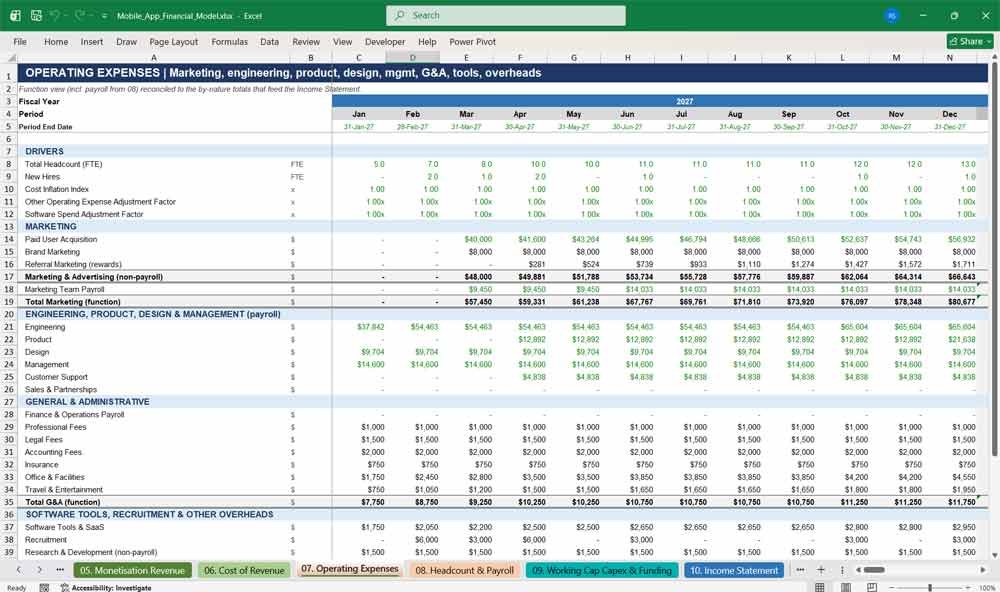The image size is (1000, 592).
Task: Click the previous sheet navigation arrow
Action: 18,570
